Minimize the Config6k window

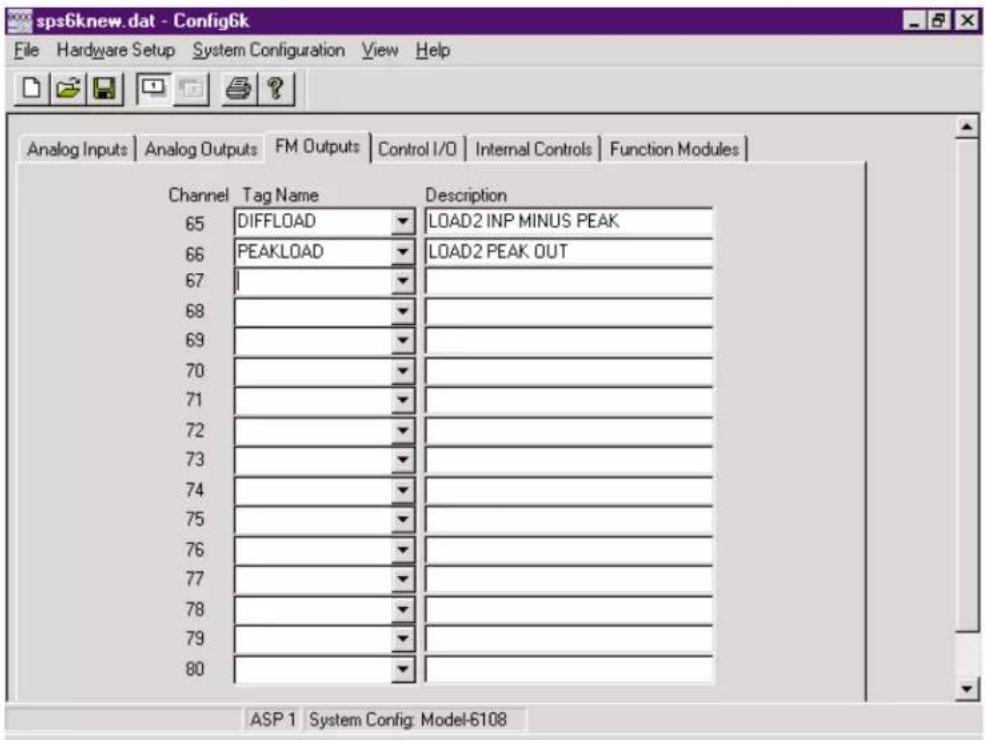click(915, 21)
